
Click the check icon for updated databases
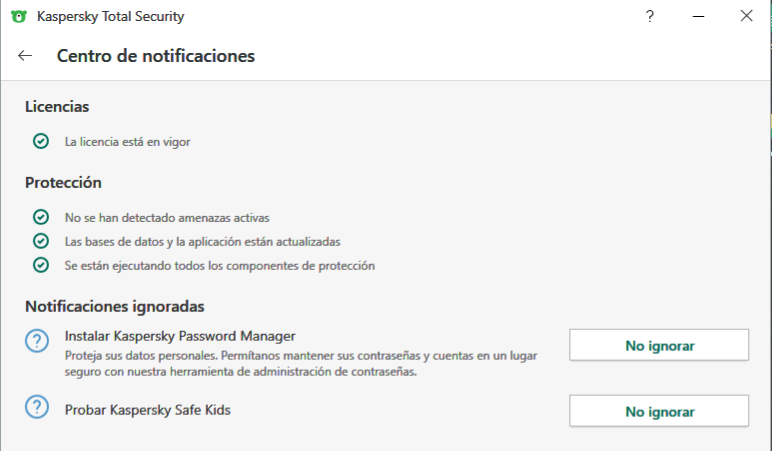pos(41,241)
